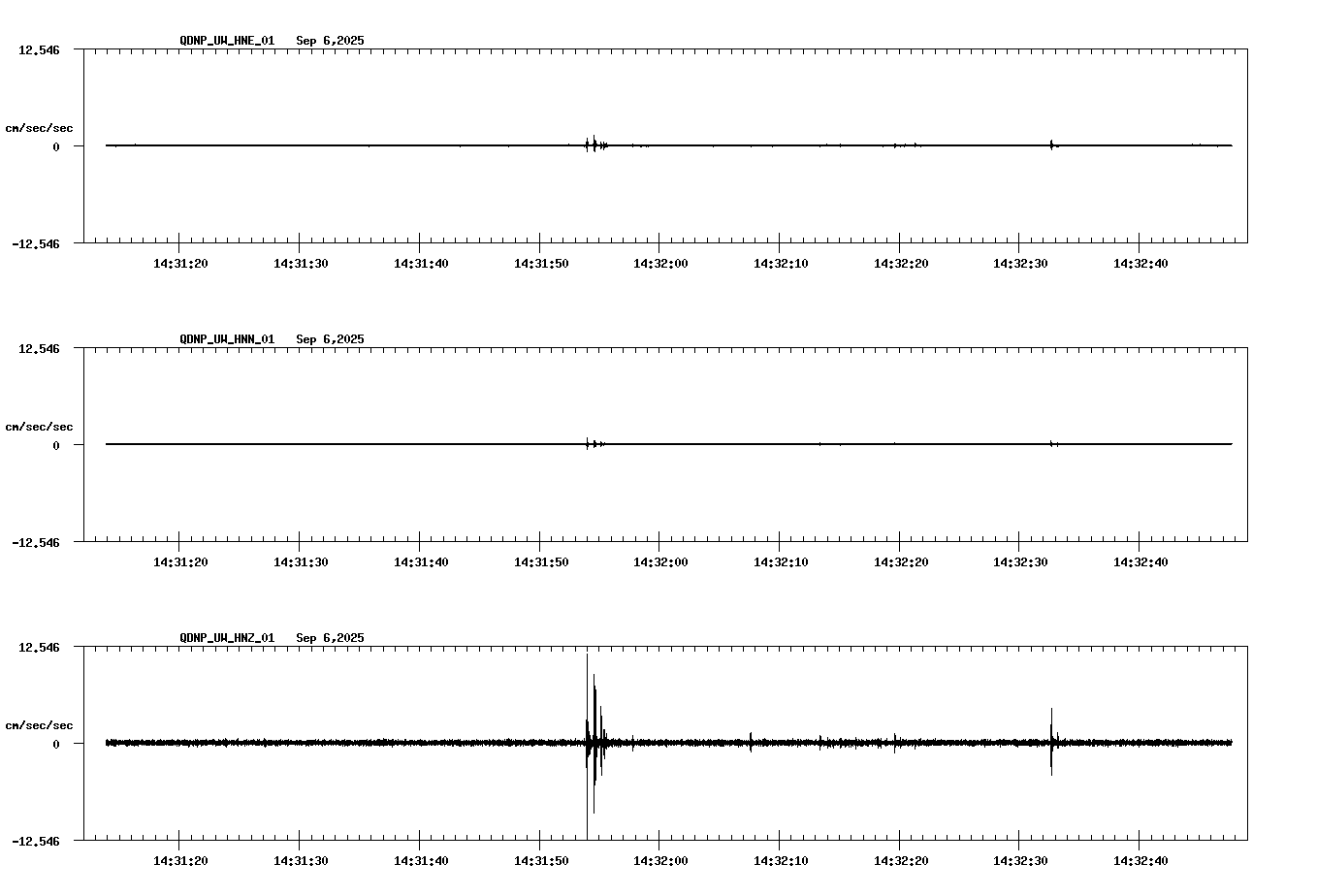Click the 14:32:00 time label under the HNN plot

pyautogui.click(x=660, y=560)
